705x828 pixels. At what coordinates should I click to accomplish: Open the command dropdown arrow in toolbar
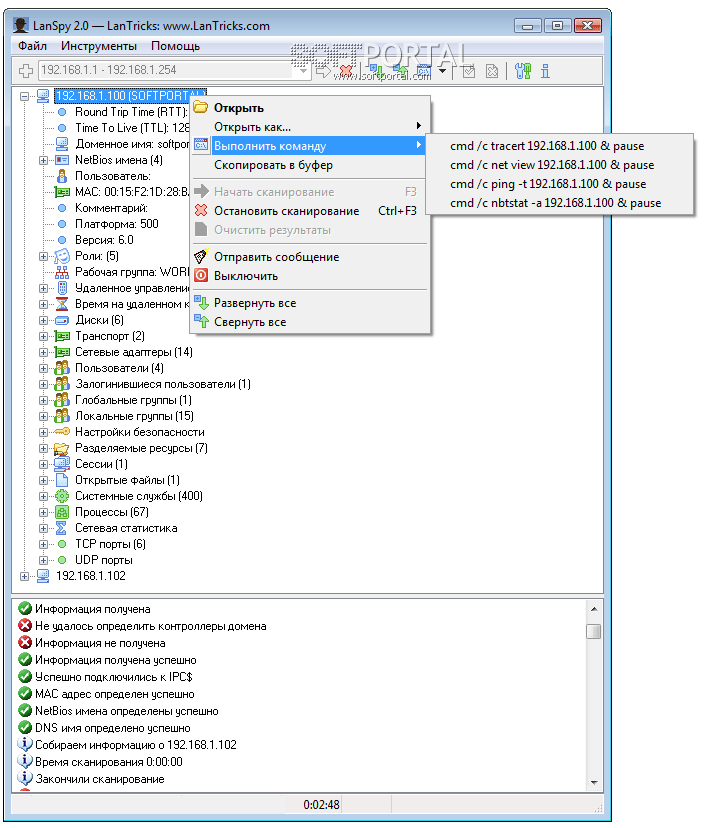pos(442,70)
